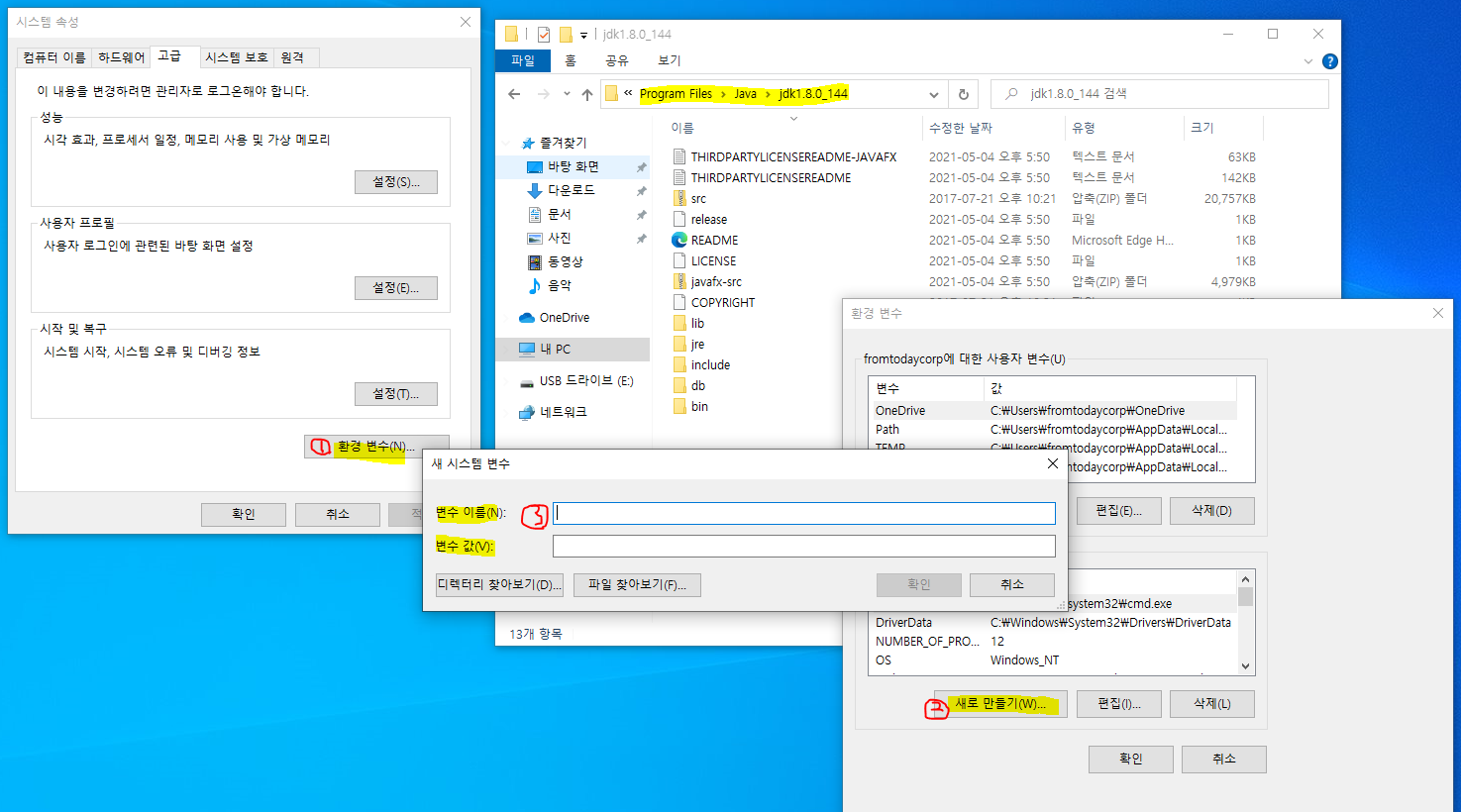
Task: Open Downloads (다운로드) in navigation pane
Action: [x=572, y=190]
